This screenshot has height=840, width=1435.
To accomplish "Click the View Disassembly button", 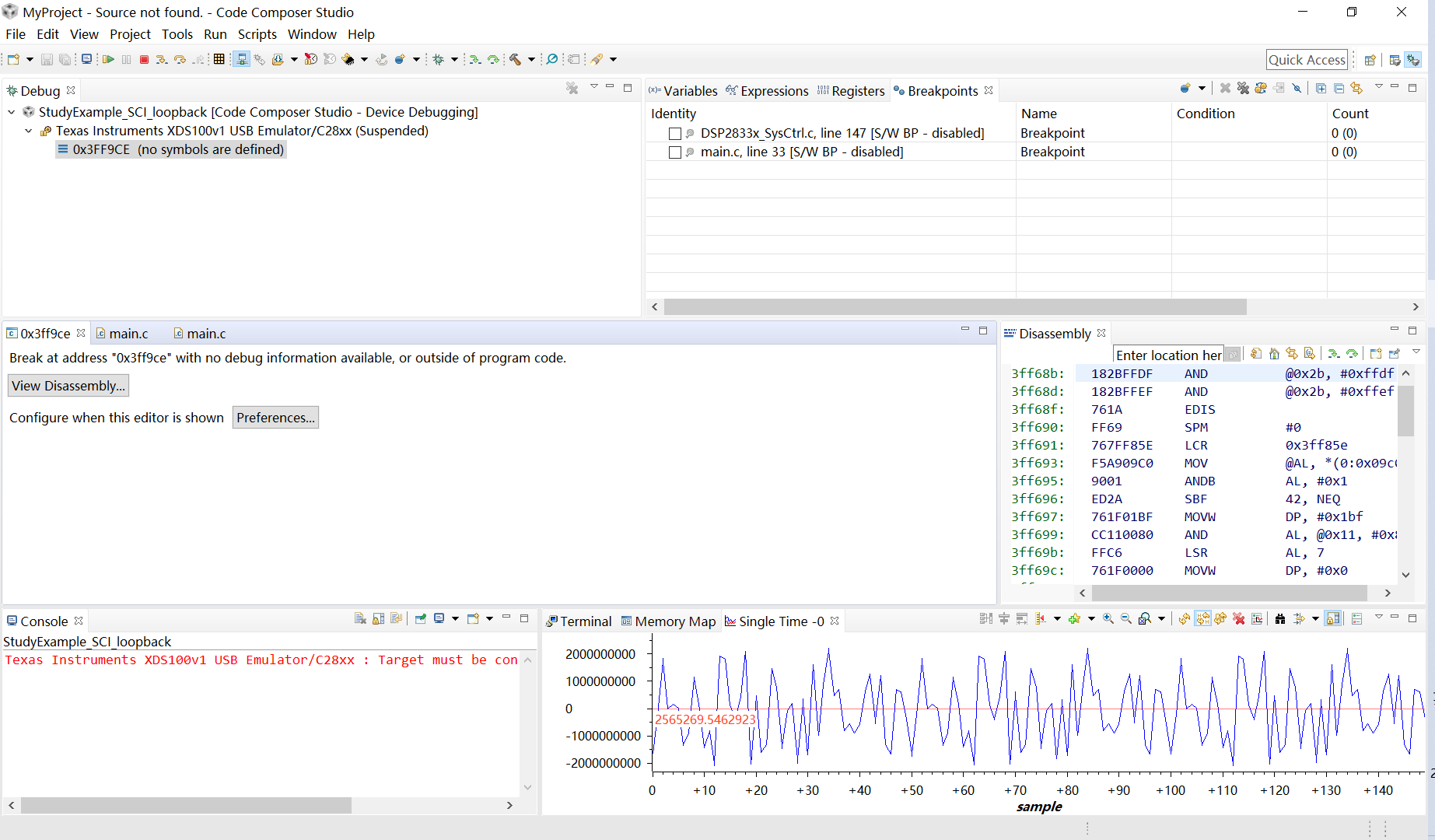I will click(68, 385).
